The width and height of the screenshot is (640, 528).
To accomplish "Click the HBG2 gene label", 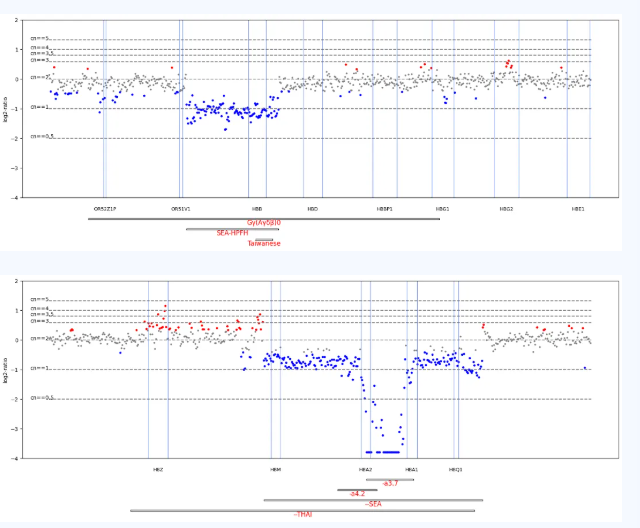I will tap(506, 209).
